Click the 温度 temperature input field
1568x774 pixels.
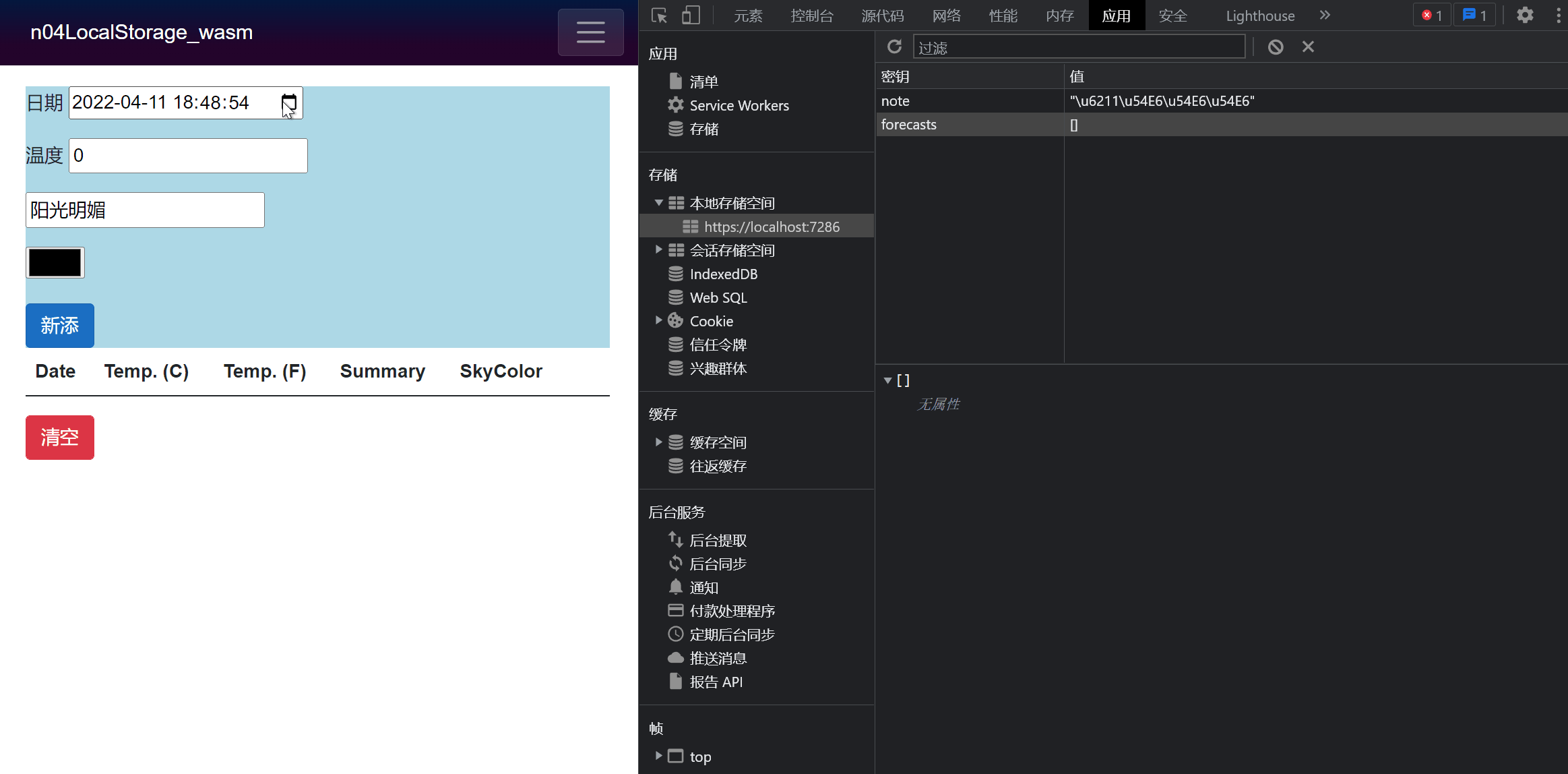coord(188,156)
